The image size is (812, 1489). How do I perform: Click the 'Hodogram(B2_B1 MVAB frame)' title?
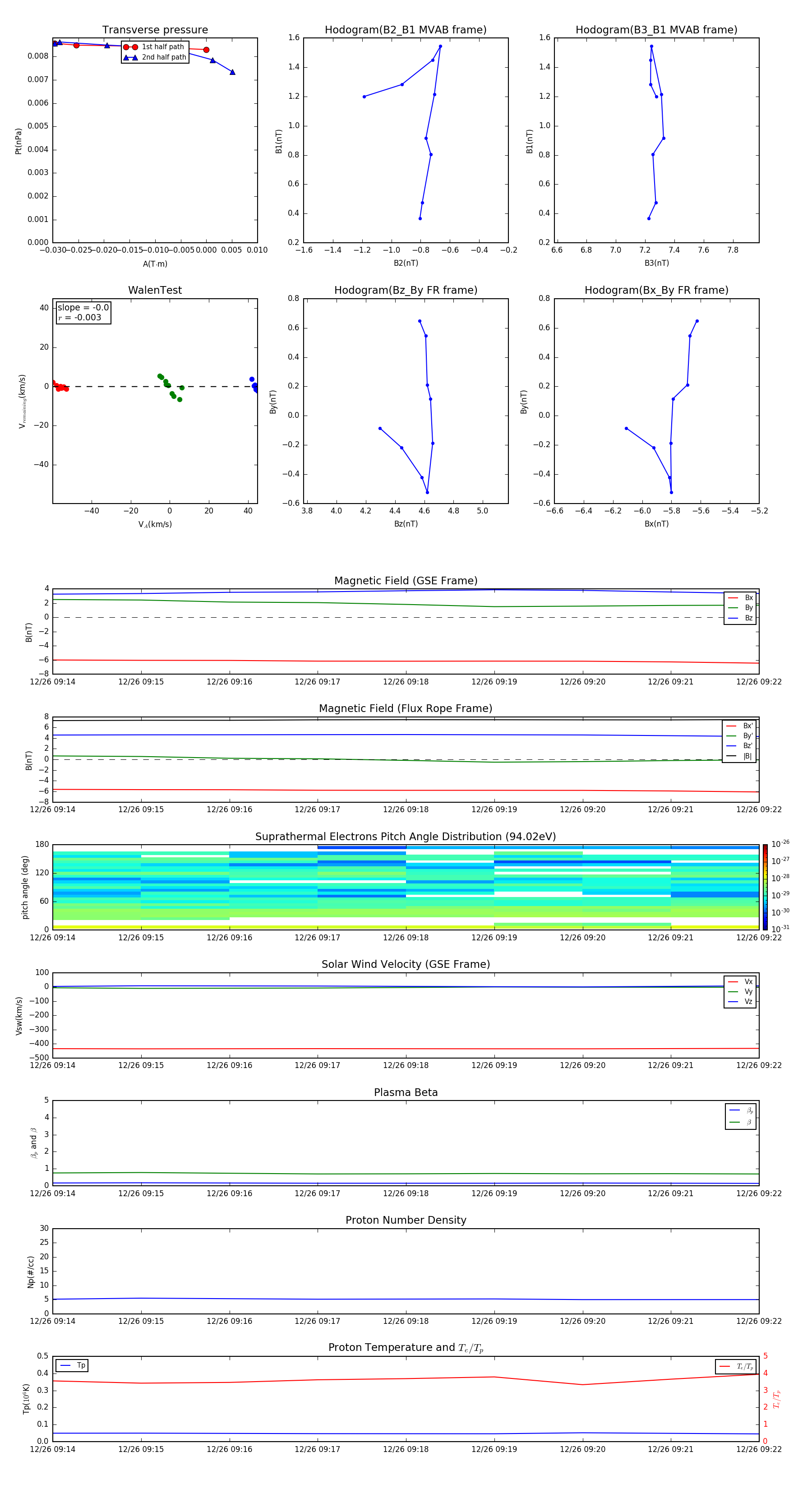[x=406, y=30]
